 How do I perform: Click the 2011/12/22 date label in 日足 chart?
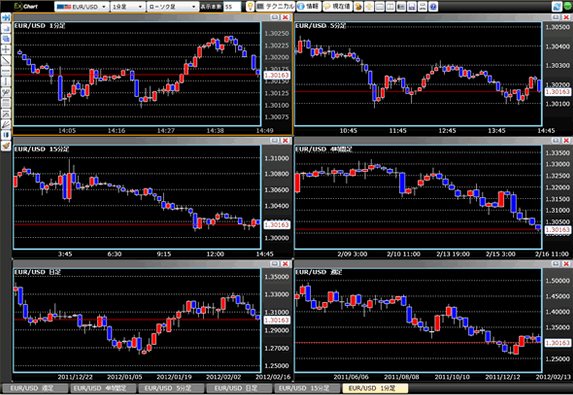75,377
